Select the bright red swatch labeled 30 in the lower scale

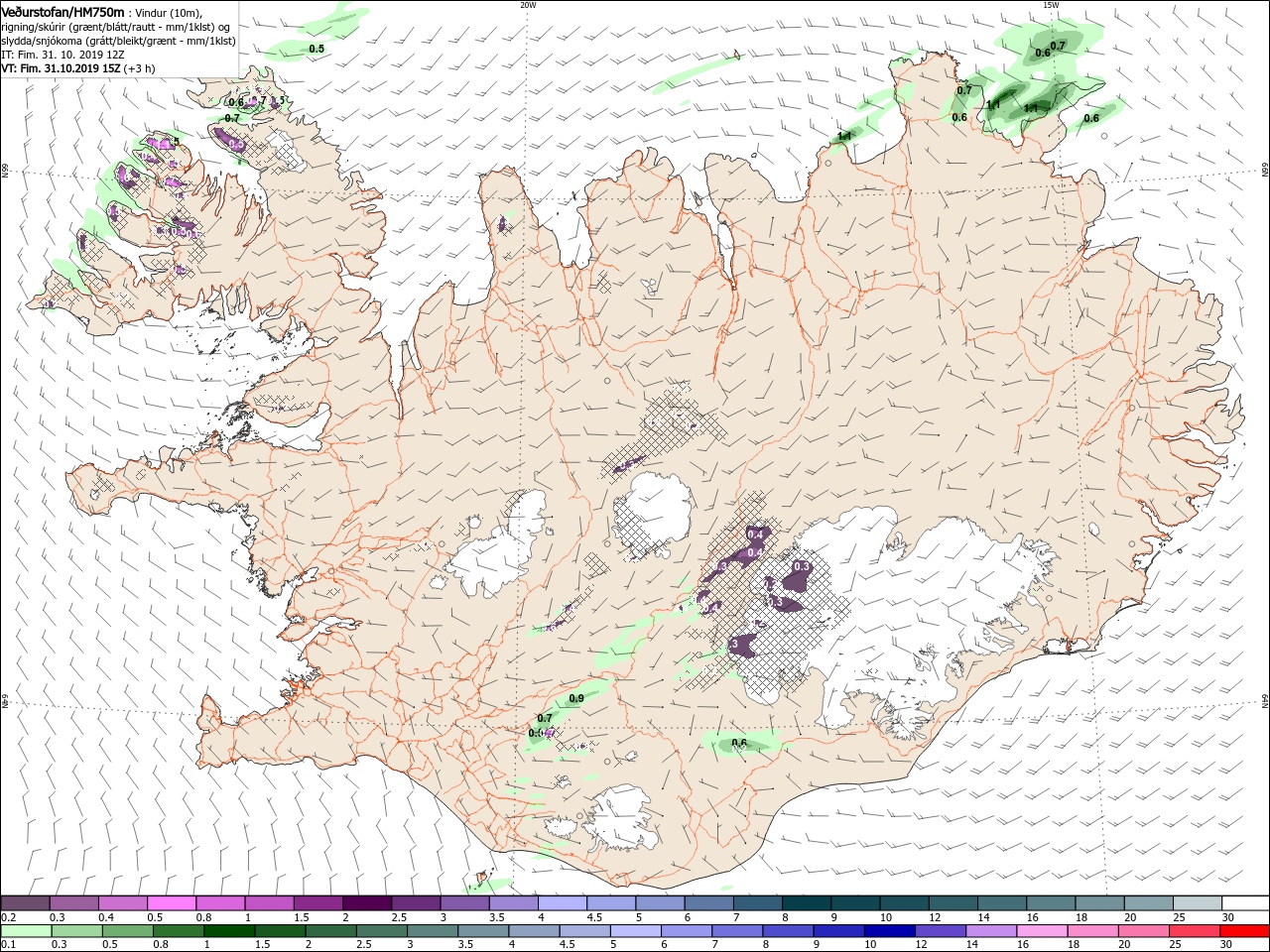[x=1242, y=931]
